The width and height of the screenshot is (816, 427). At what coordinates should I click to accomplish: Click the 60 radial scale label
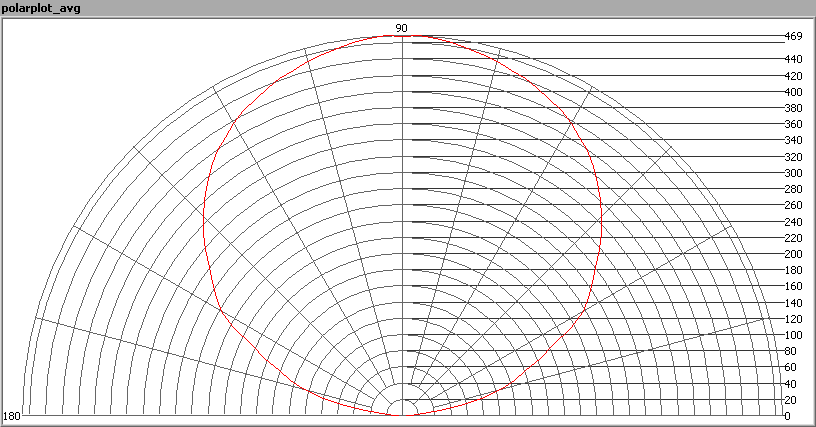point(790,368)
